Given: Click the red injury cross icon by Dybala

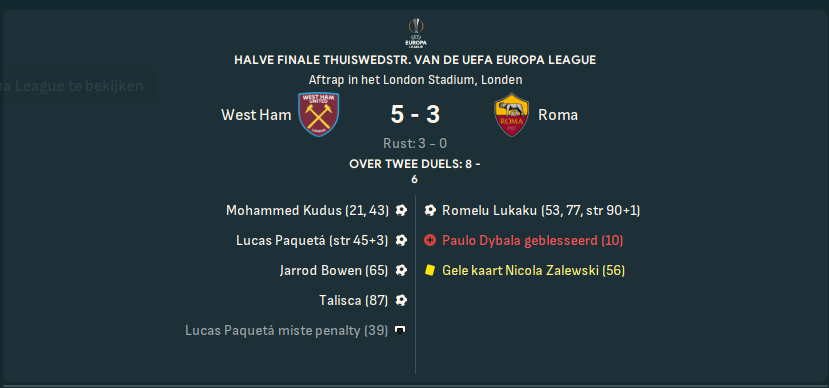Looking at the screenshot, I should click(x=430, y=241).
